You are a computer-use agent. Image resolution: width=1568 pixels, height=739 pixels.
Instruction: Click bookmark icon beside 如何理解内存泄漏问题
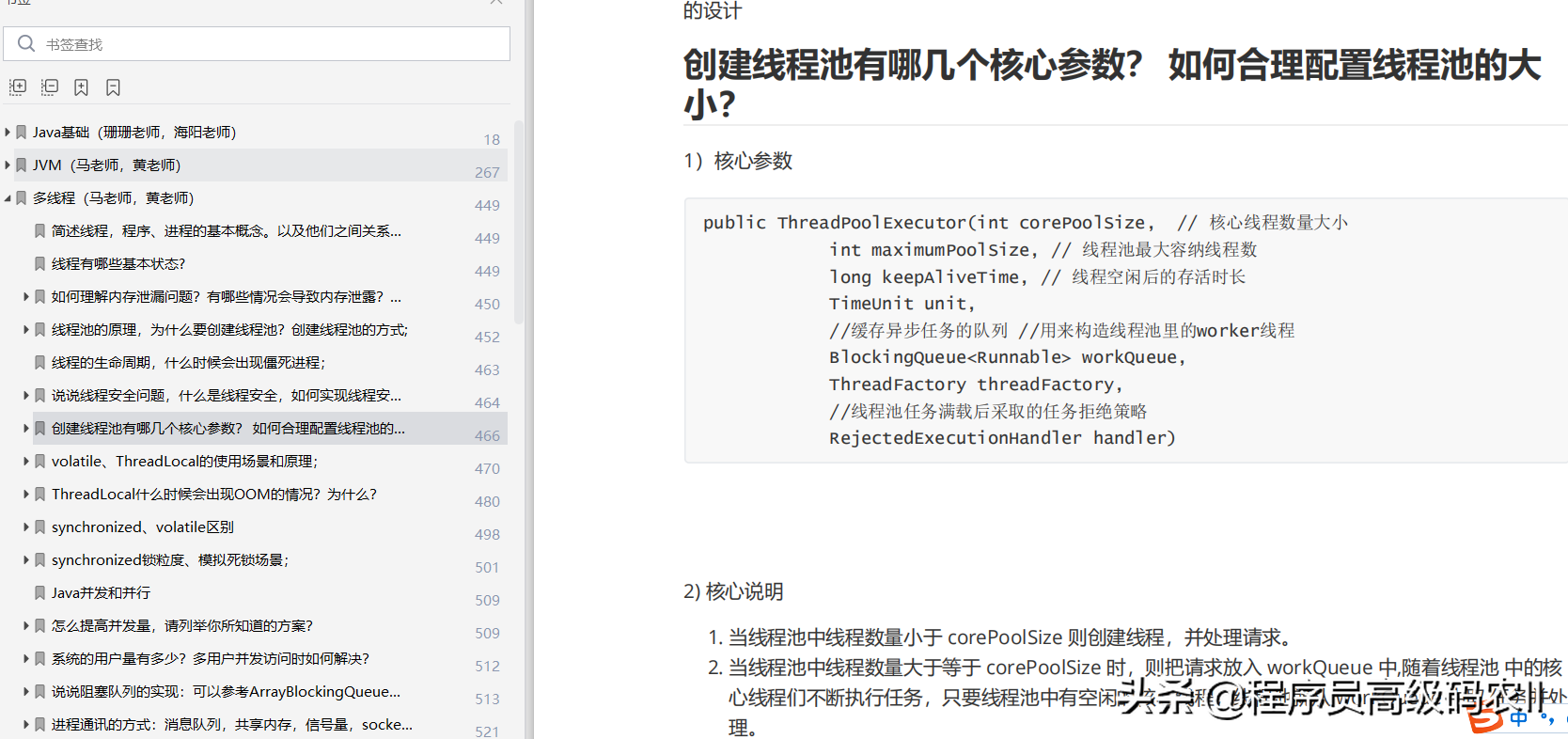[39, 297]
